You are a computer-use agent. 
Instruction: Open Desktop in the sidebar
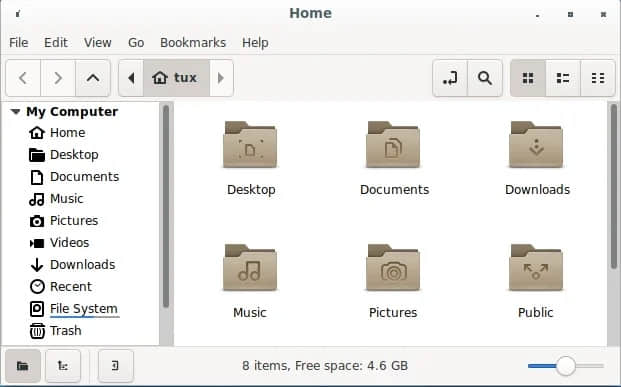coord(64,154)
